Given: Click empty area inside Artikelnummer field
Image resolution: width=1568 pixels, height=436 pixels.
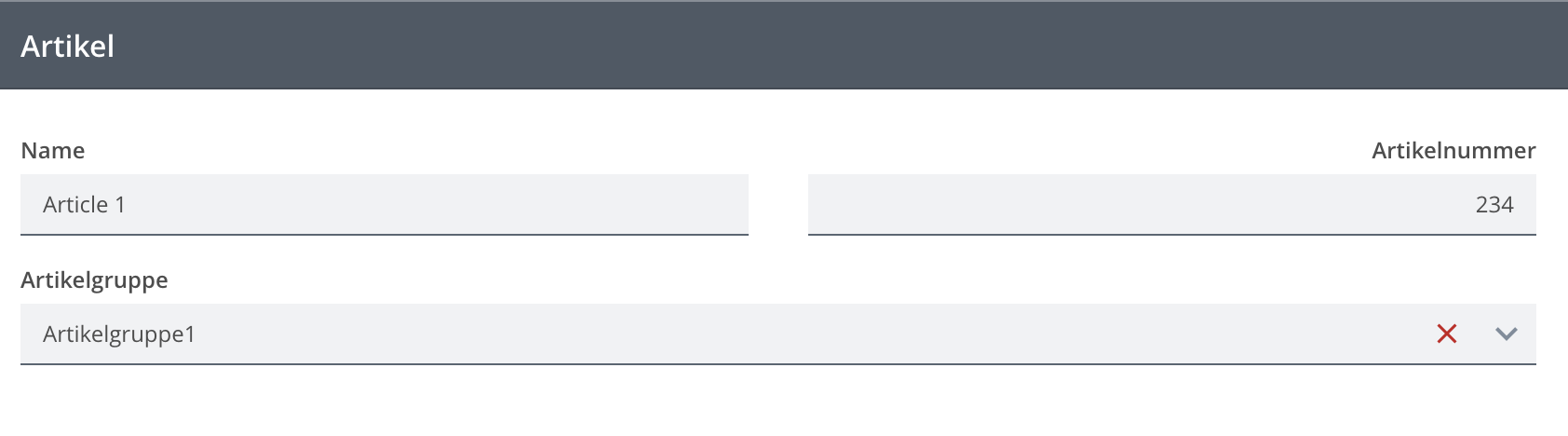Looking at the screenshot, I should point(1117,205).
